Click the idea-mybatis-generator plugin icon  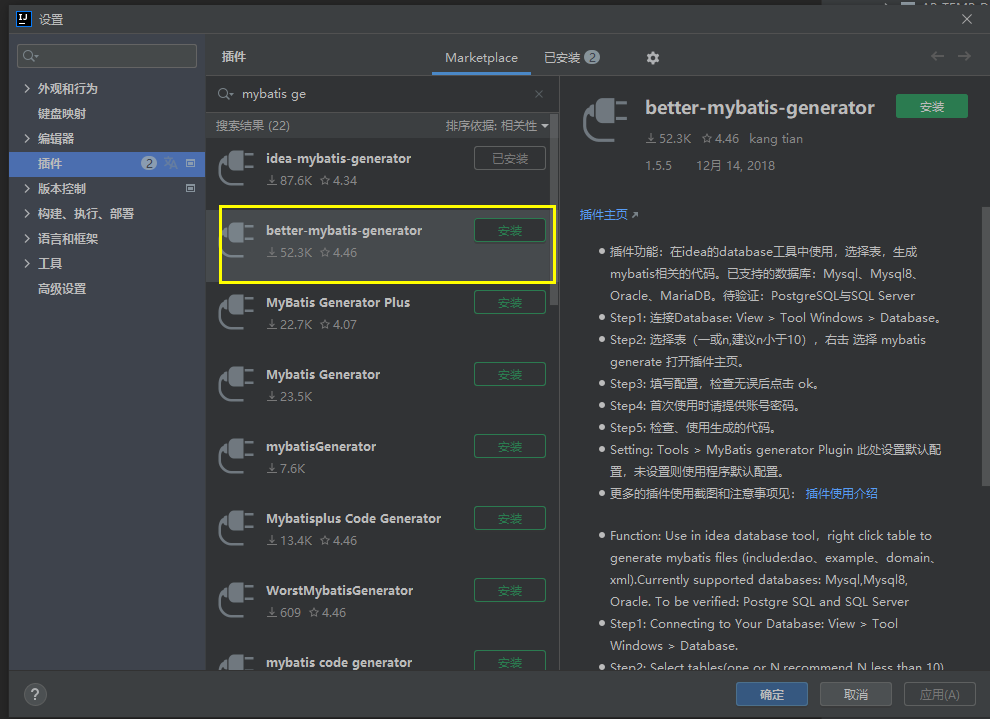[x=236, y=169]
